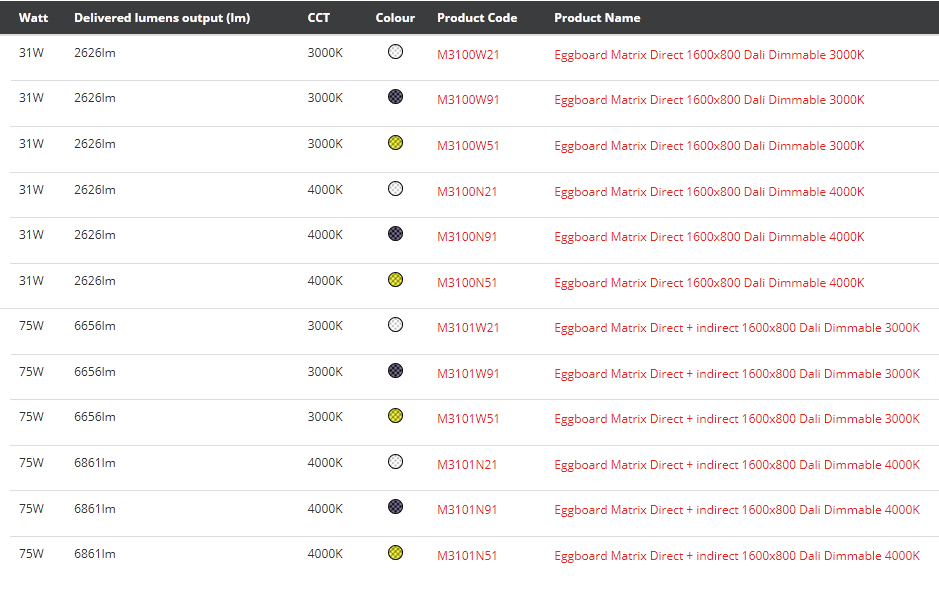
Task: Open the product name link in the M3100N21 row
Action: 709,192
